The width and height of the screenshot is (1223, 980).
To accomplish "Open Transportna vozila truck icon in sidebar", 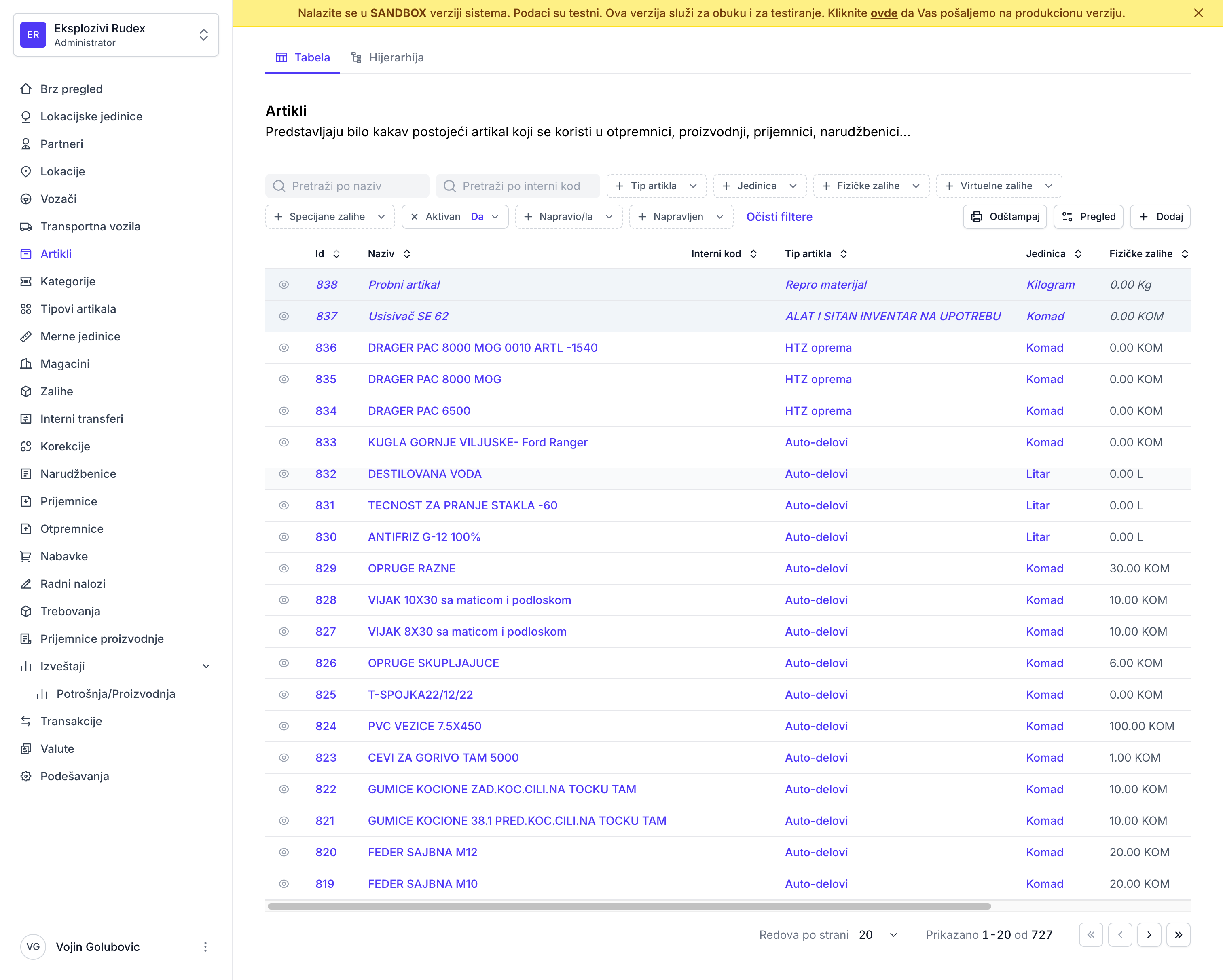I will 26,226.
